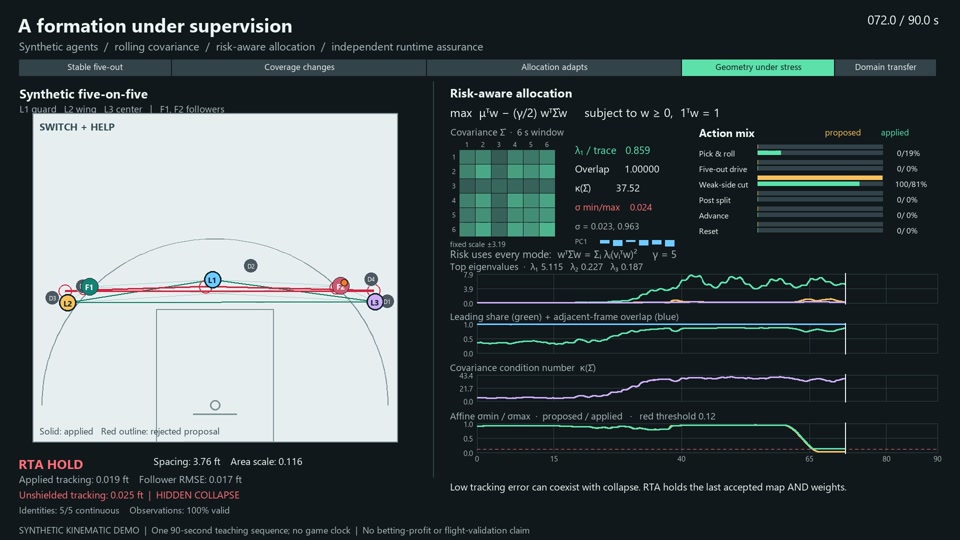Click the Five-out drive allocation bar

[820, 168]
